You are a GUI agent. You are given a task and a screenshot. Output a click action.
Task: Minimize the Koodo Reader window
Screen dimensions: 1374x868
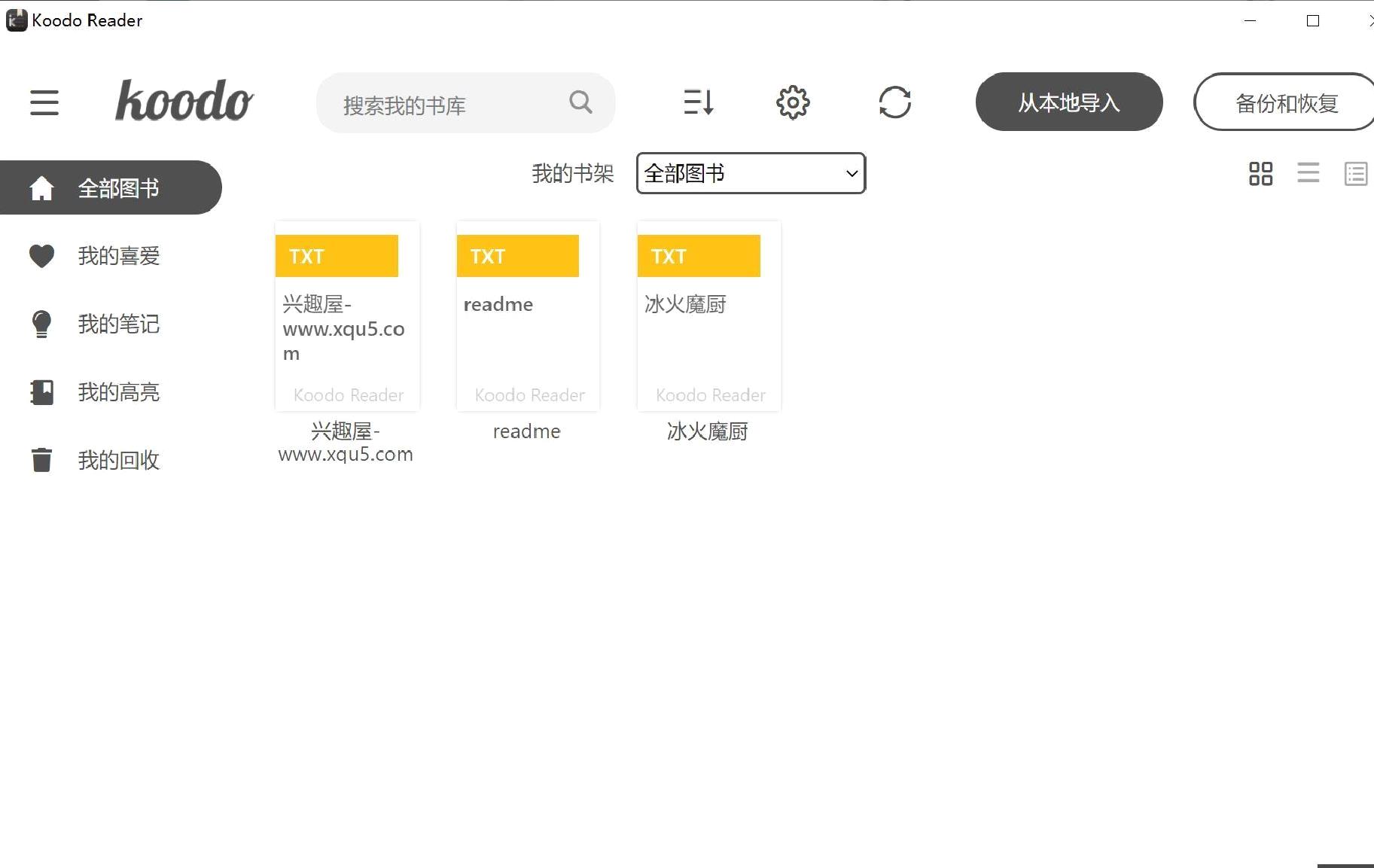pos(1251,20)
